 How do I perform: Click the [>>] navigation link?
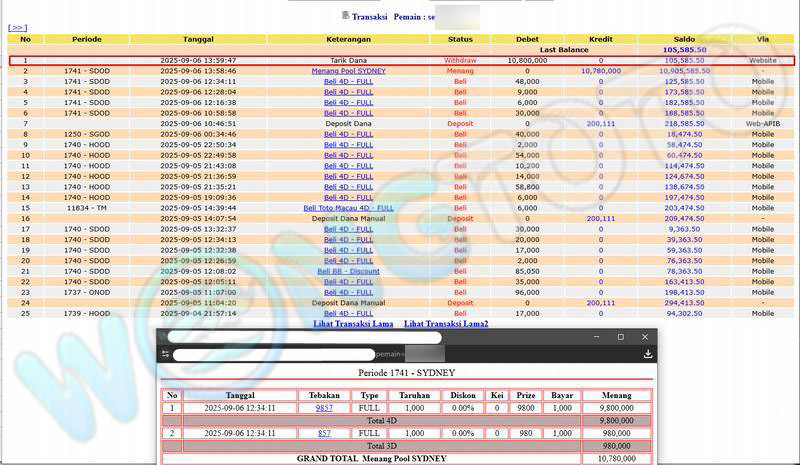click(x=17, y=28)
